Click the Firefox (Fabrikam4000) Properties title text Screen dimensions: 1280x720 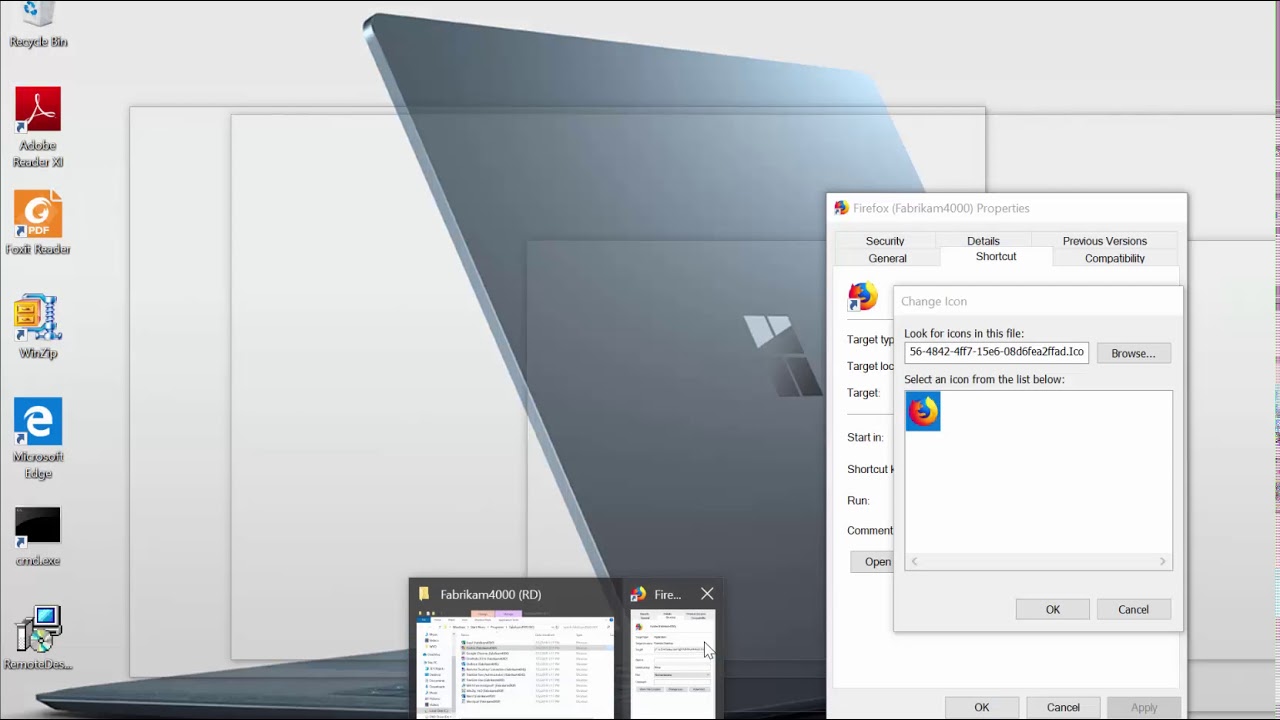[941, 208]
